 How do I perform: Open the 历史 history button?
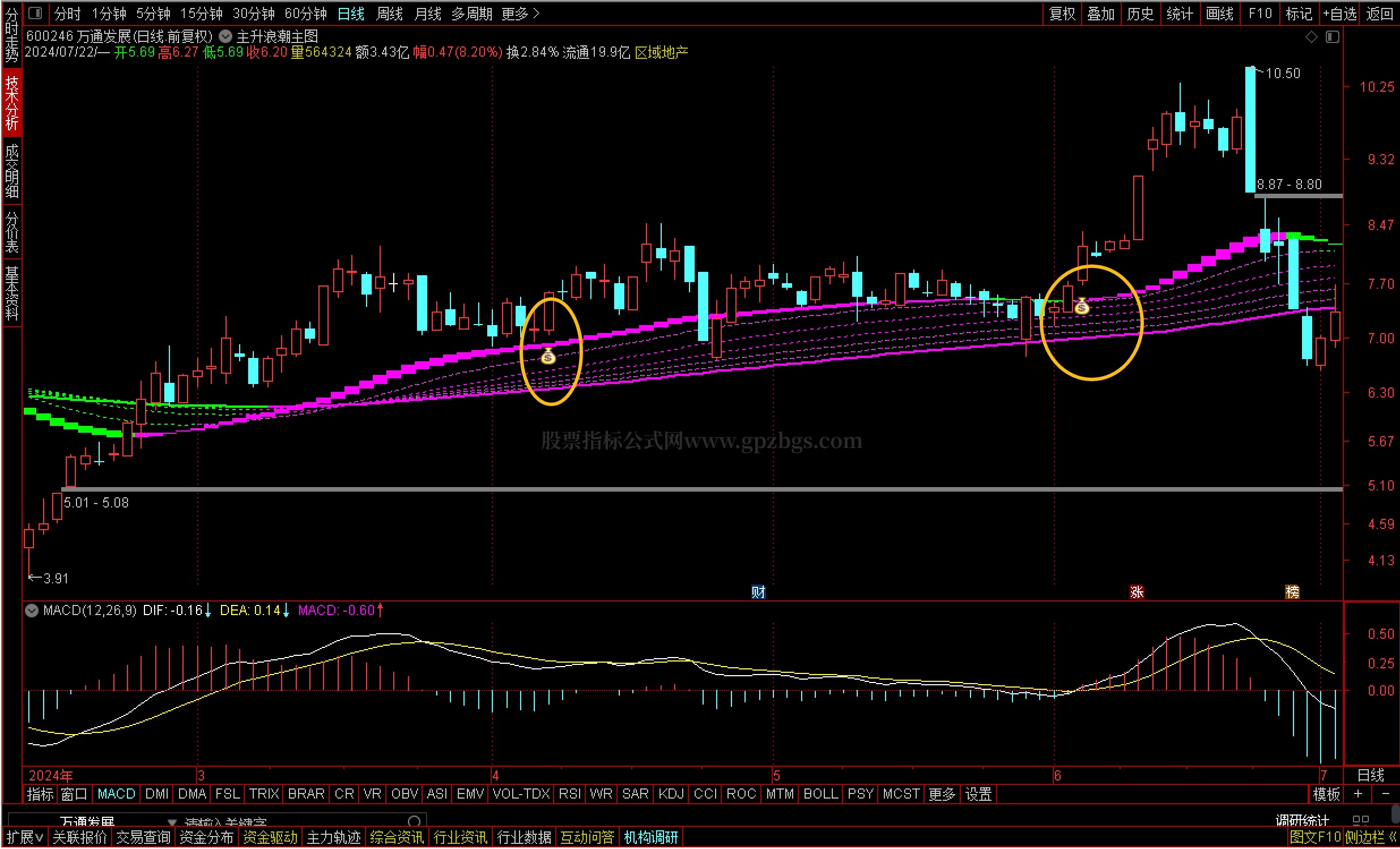click(1141, 14)
